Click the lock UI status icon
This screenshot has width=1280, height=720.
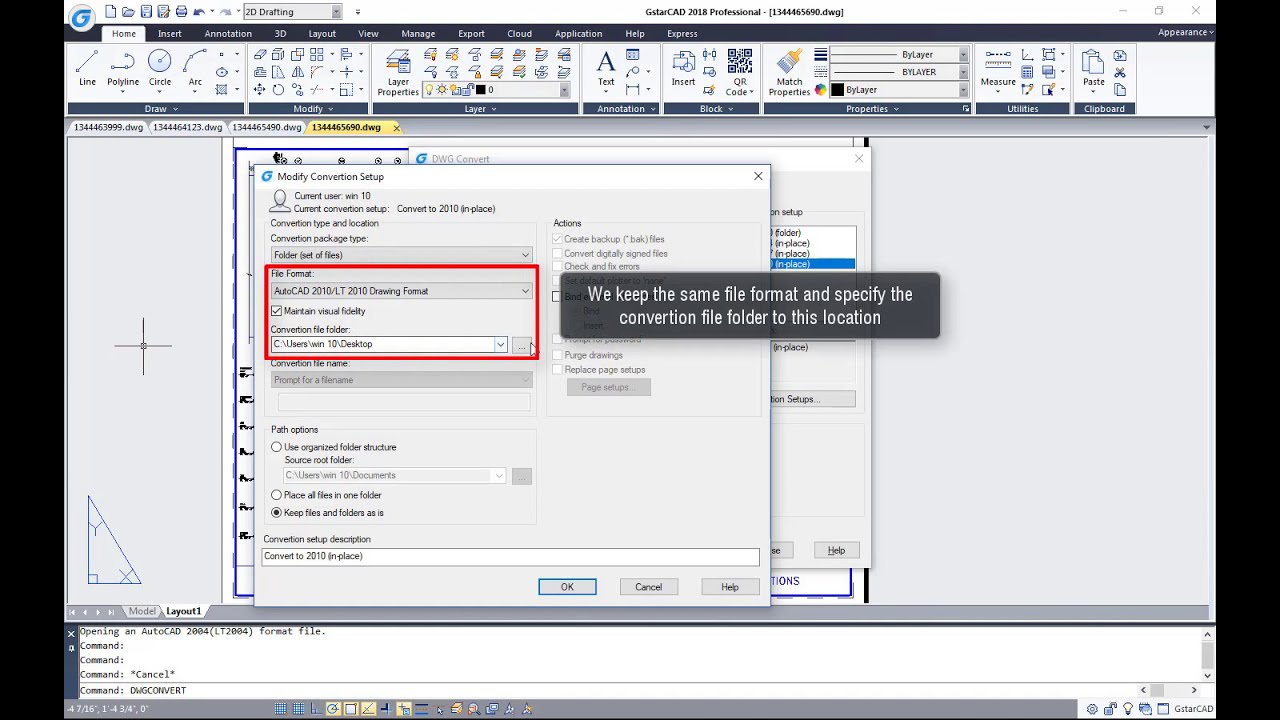pyautogui.click(x=1110, y=709)
